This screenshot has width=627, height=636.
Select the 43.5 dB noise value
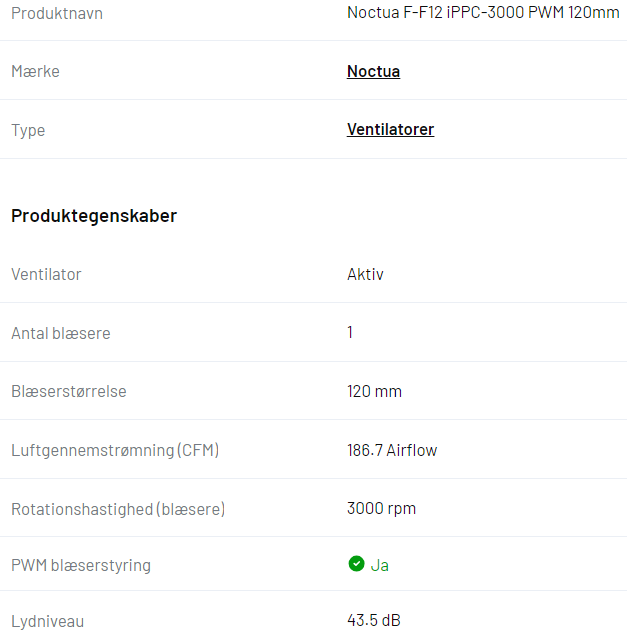(x=374, y=620)
